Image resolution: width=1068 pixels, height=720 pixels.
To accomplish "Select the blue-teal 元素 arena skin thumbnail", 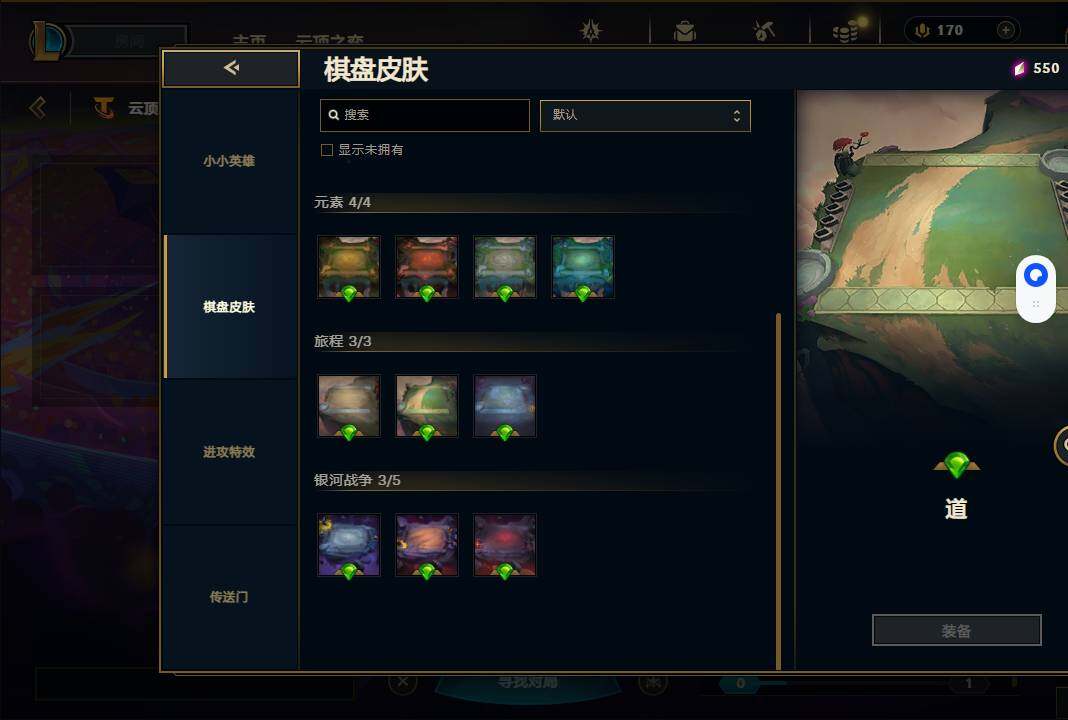I will tap(583, 267).
